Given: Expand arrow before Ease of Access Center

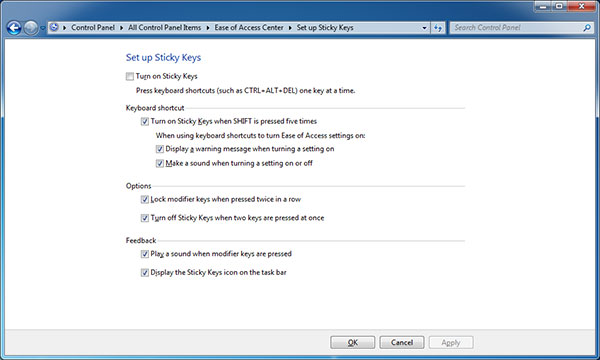Looking at the screenshot, I should pyautogui.click(x=208, y=28).
